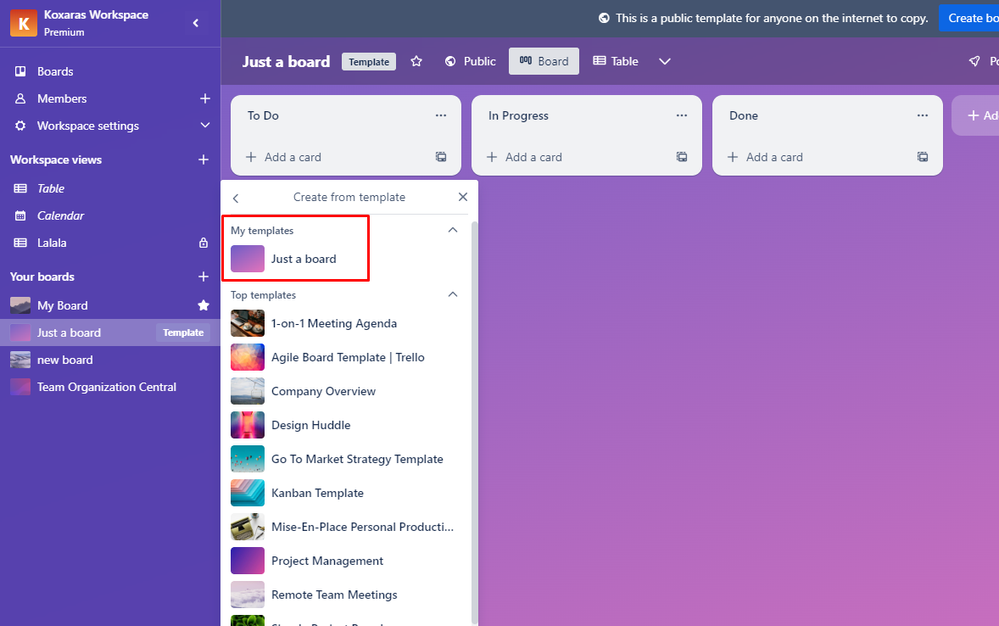Open the Lalala workspace view

click(52, 243)
